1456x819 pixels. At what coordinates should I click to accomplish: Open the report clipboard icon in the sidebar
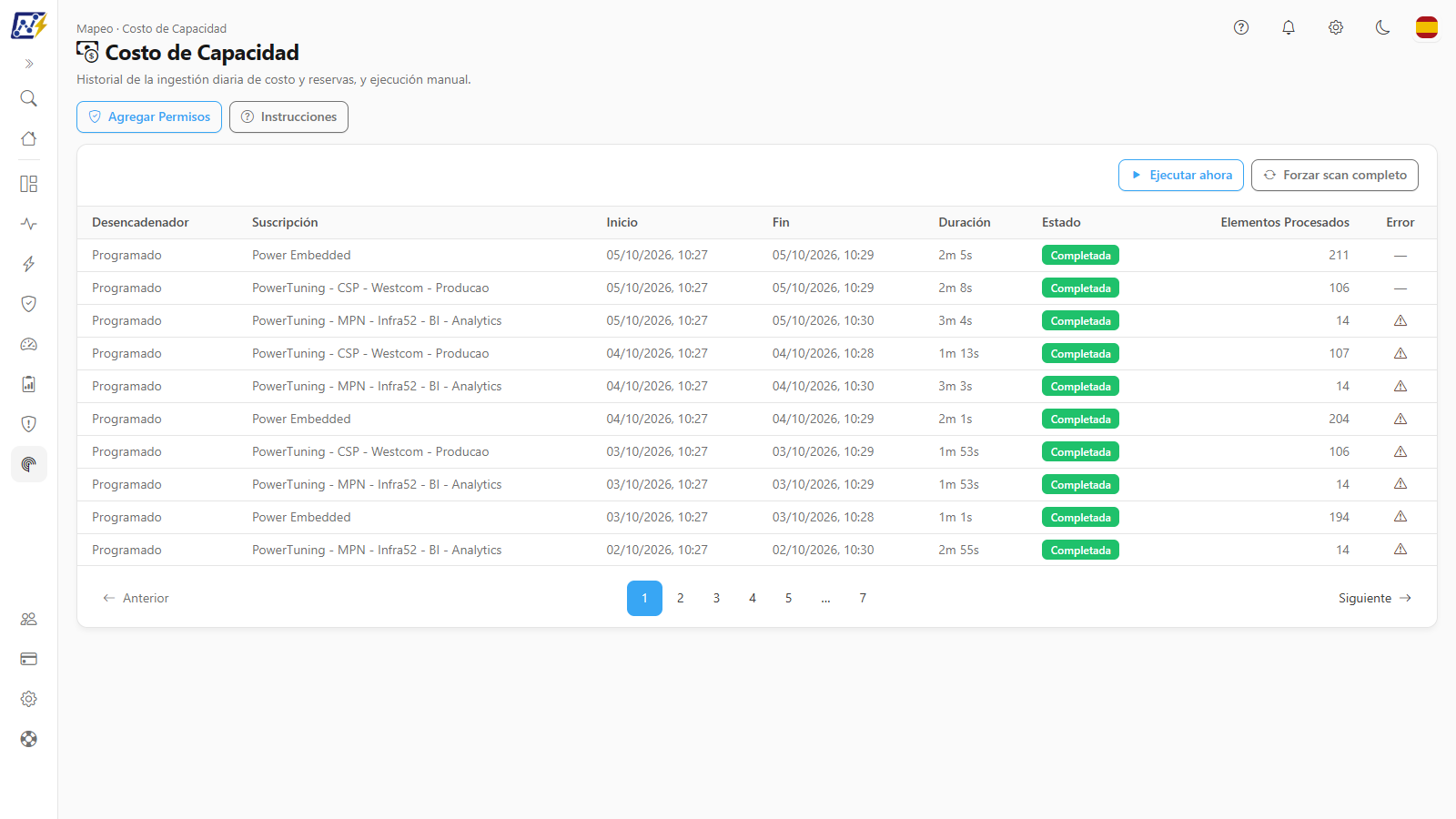pos(29,384)
